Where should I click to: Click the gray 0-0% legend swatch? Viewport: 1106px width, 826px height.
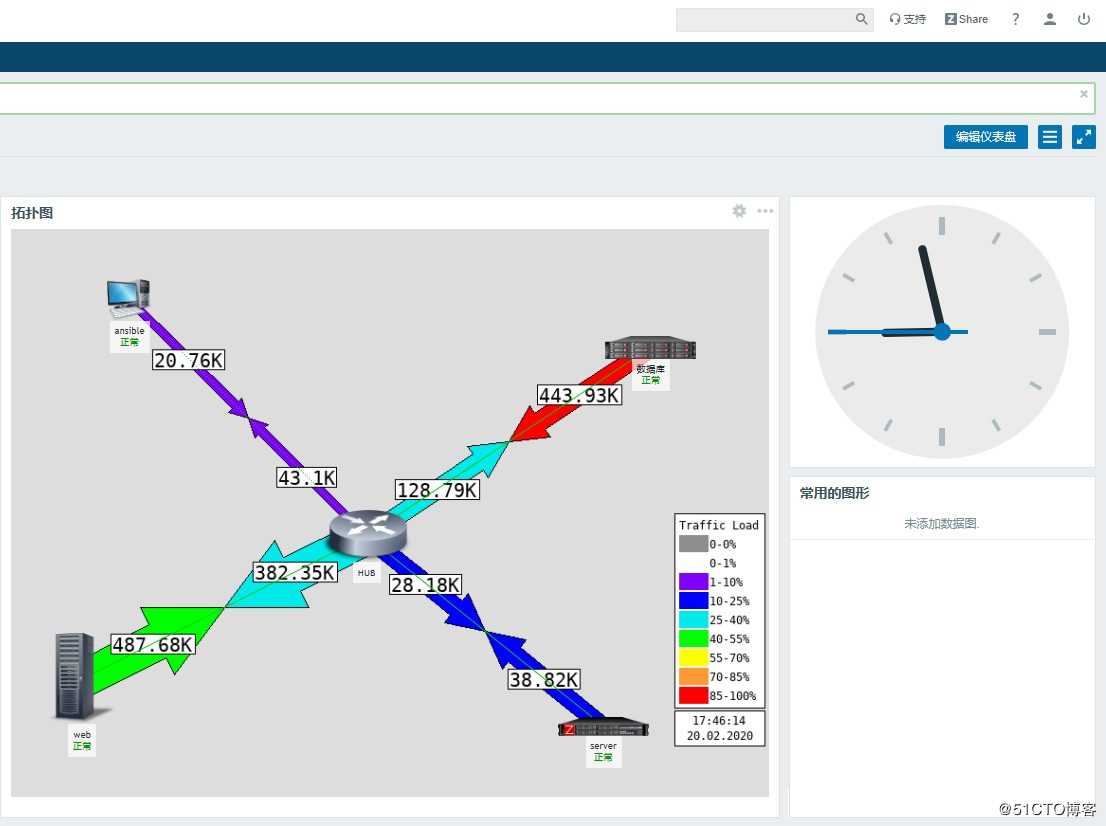point(693,544)
